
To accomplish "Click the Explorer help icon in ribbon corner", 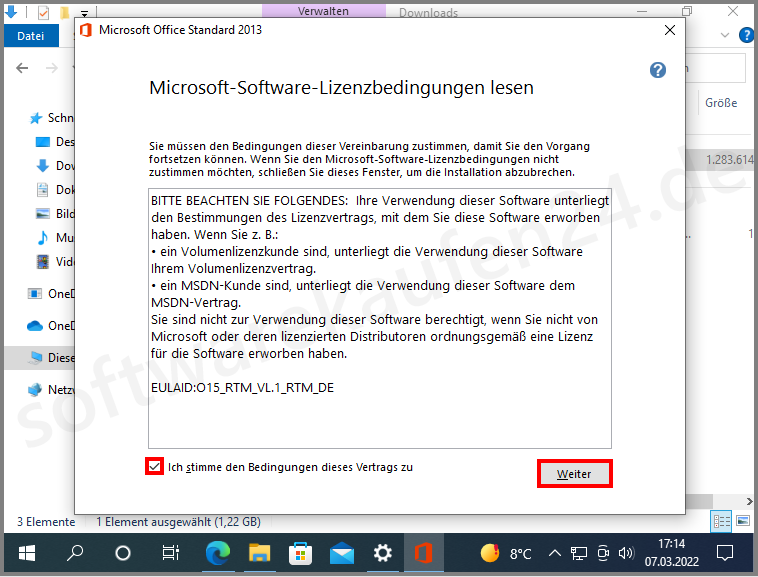I will (746, 35).
